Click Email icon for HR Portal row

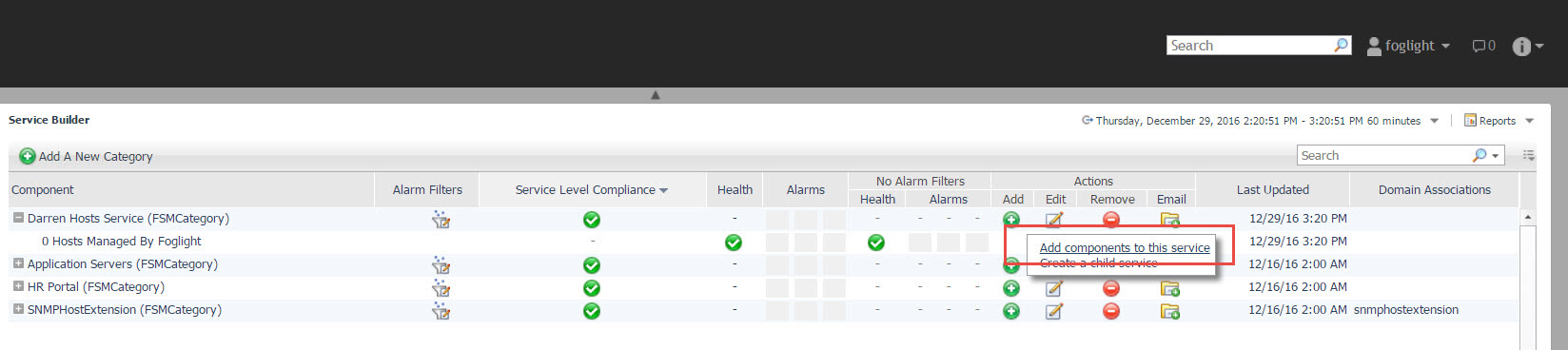pos(1170,288)
